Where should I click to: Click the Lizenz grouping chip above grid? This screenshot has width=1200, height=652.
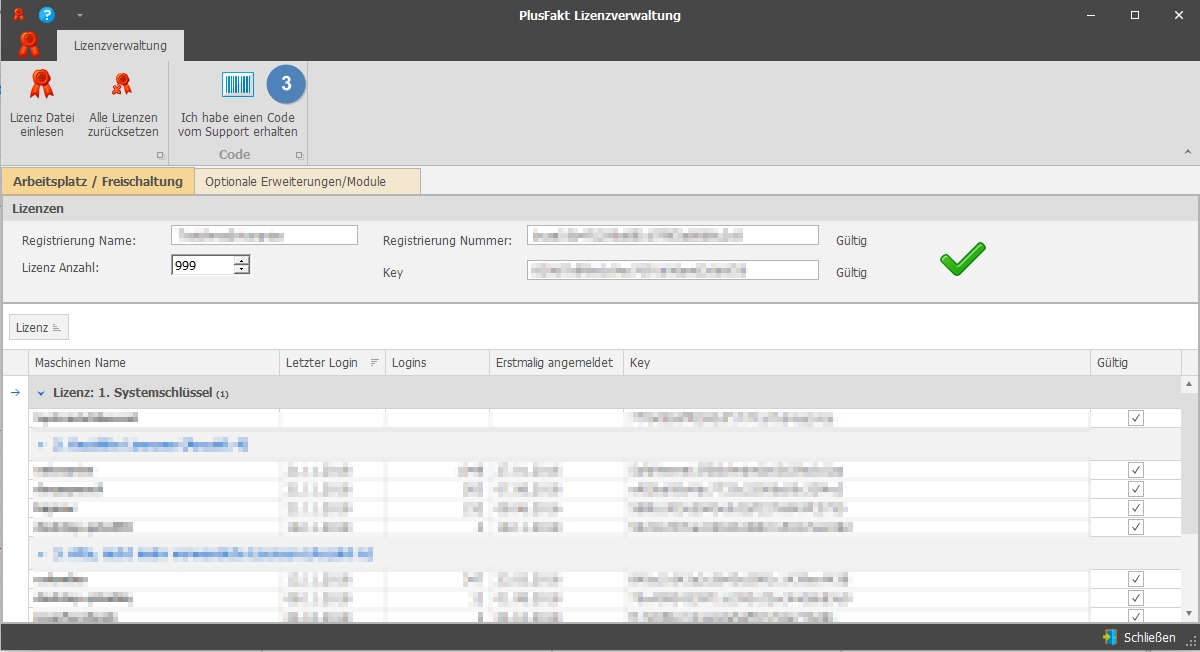(39, 327)
